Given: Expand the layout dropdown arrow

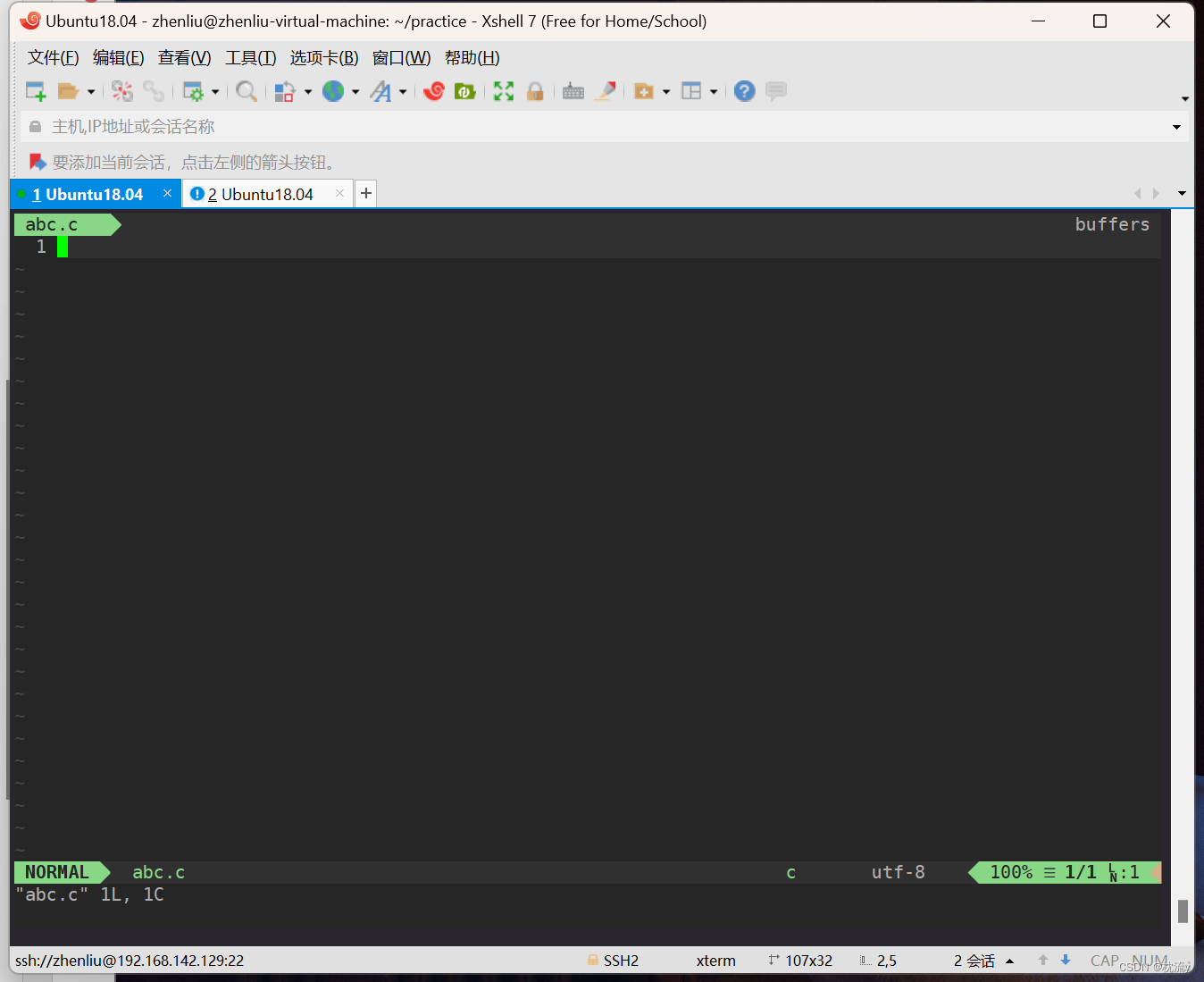Looking at the screenshot, I should point(715,90).
